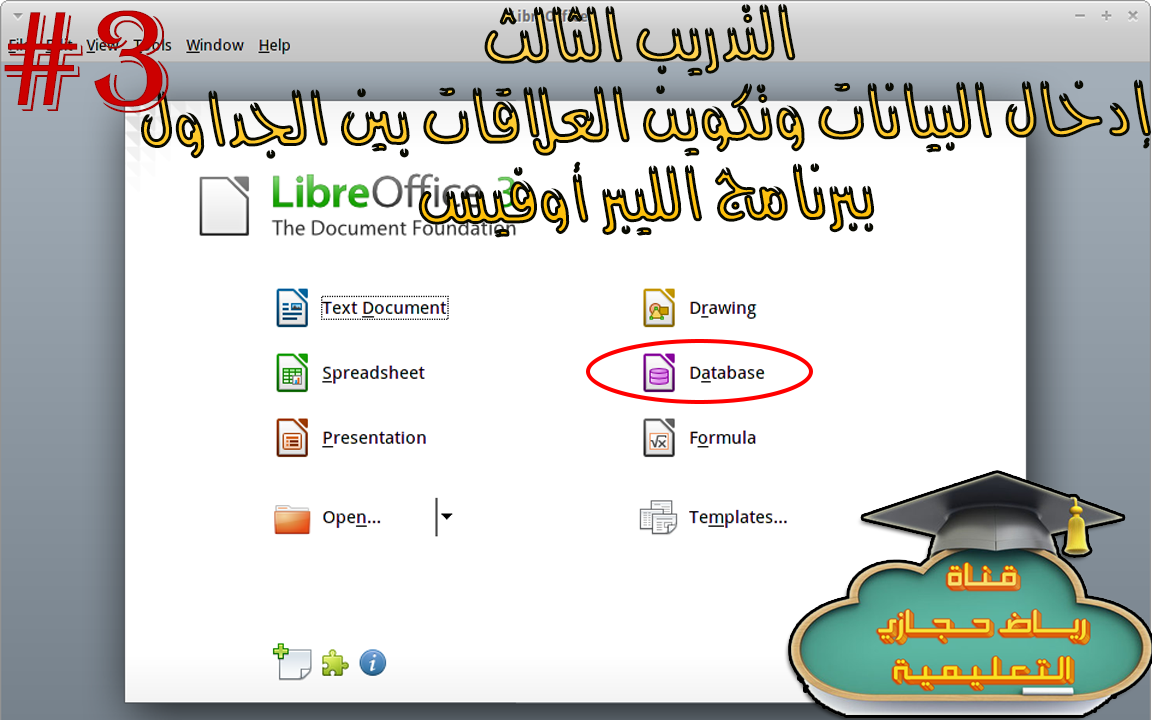1152x720 pixels.
Task: Create a new Spreadsheet
Action: pyautogui.click(x=373, y=372)
